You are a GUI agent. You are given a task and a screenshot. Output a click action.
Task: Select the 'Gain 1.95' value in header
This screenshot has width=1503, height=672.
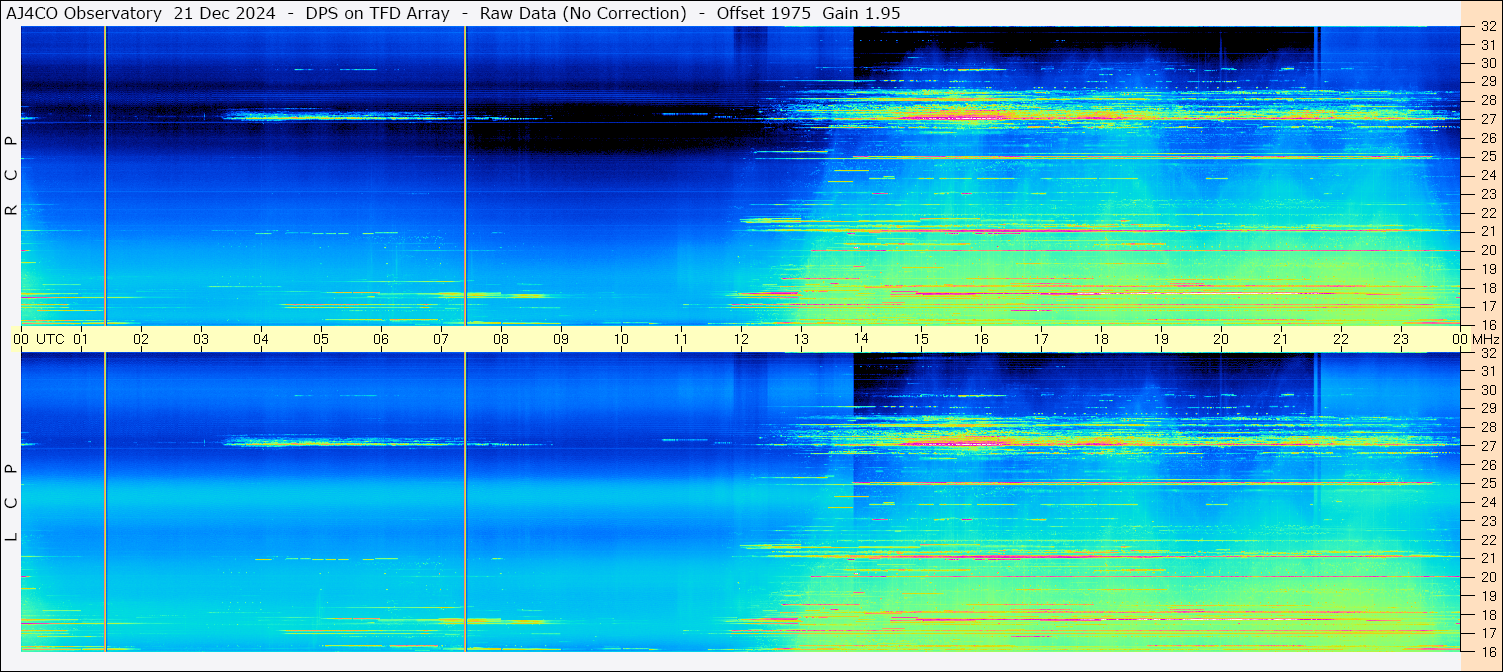[861, 13]
